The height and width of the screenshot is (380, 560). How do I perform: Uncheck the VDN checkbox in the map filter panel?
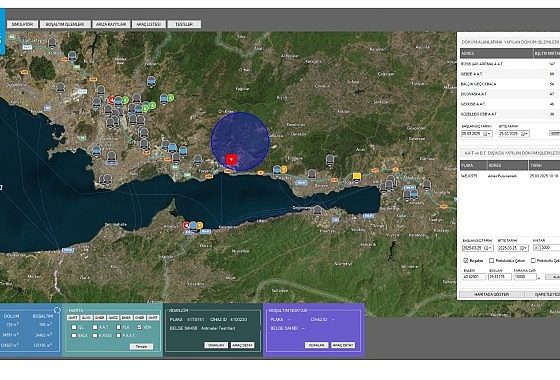tap(139, 327)
